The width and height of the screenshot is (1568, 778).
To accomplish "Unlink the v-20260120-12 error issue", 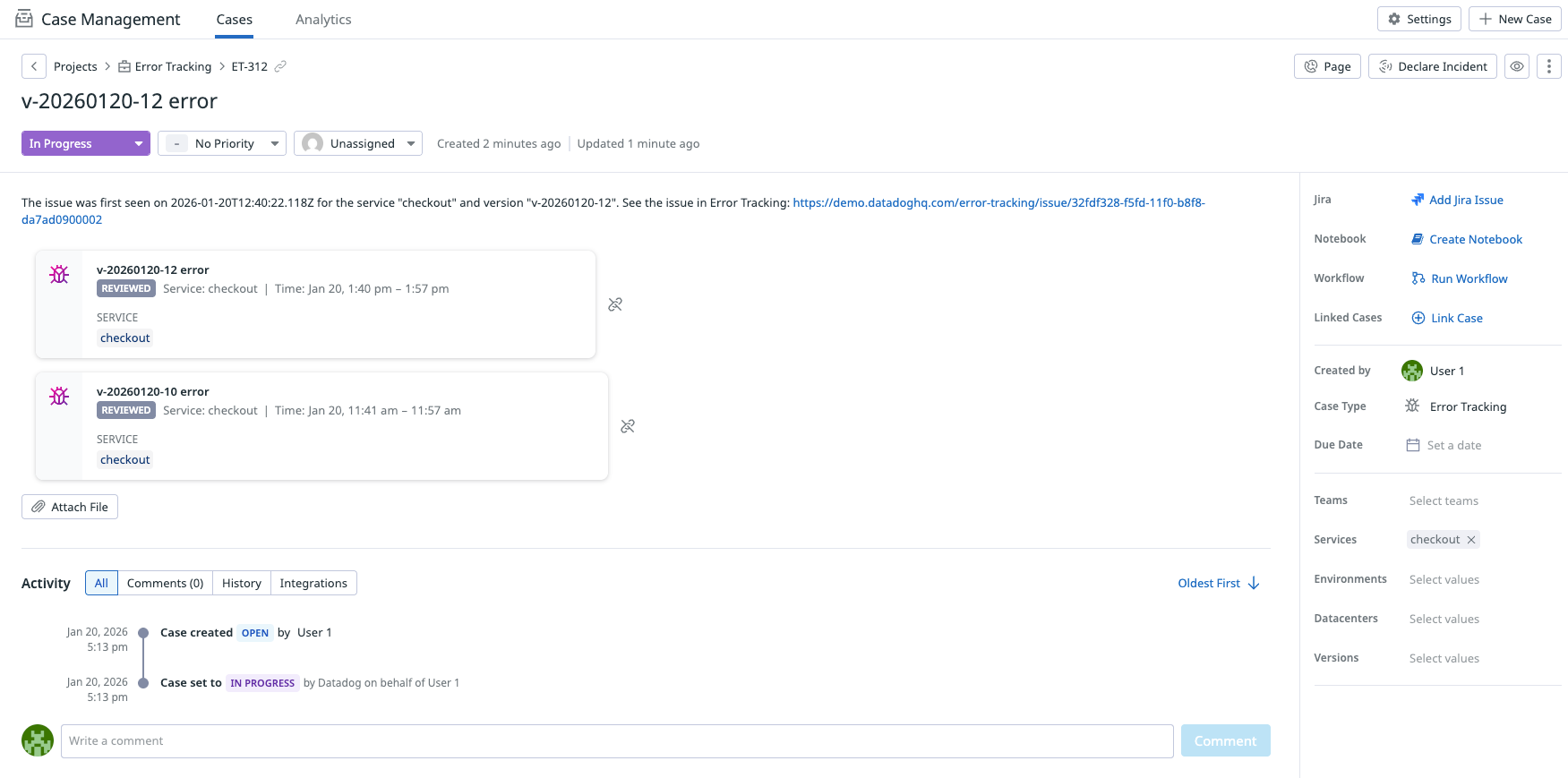I will click(615, 304).
